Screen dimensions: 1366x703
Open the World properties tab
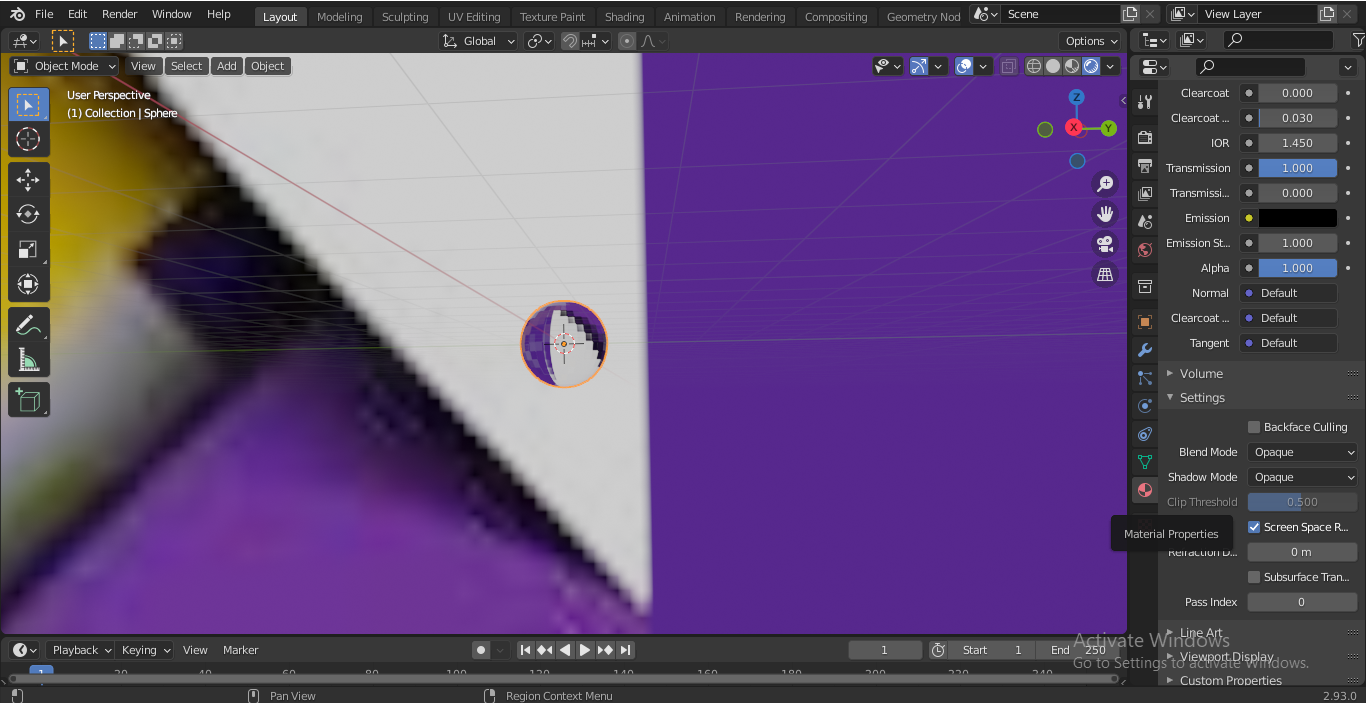pos(1145,249)
